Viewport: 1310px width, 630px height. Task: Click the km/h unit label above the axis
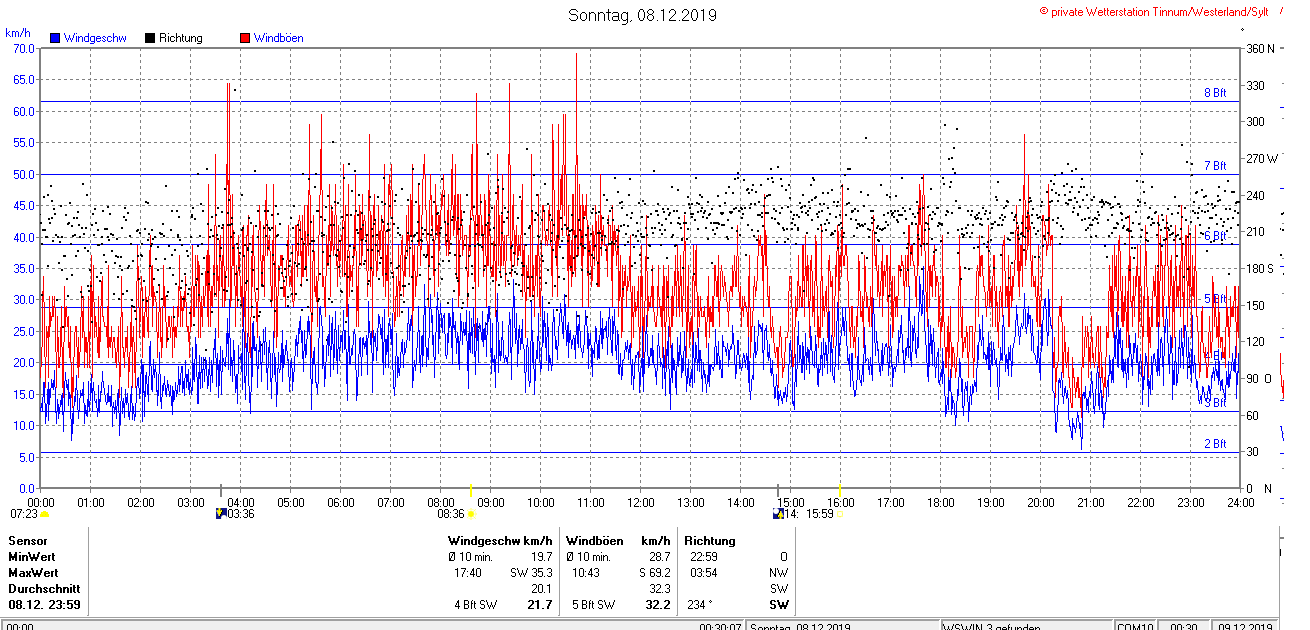[19, 32]
